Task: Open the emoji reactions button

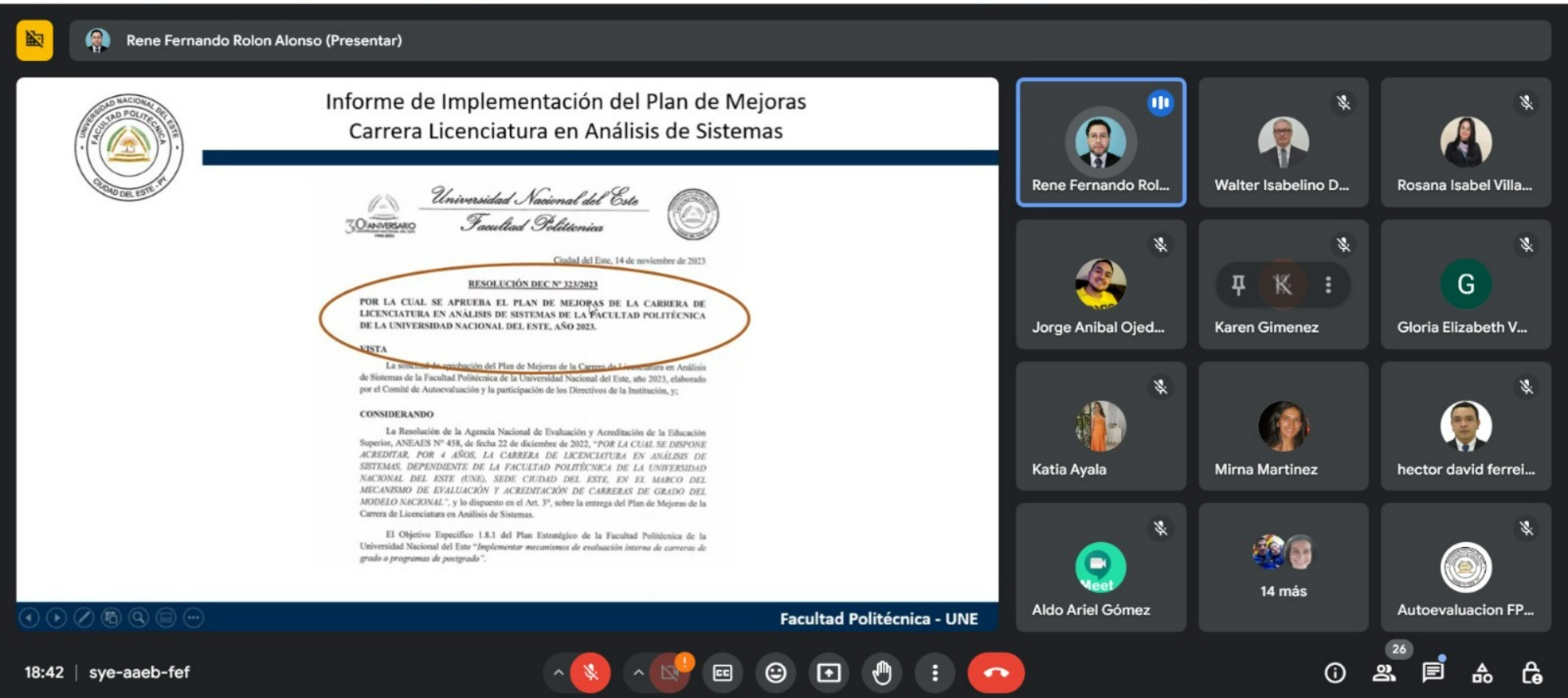Action: 776,673
